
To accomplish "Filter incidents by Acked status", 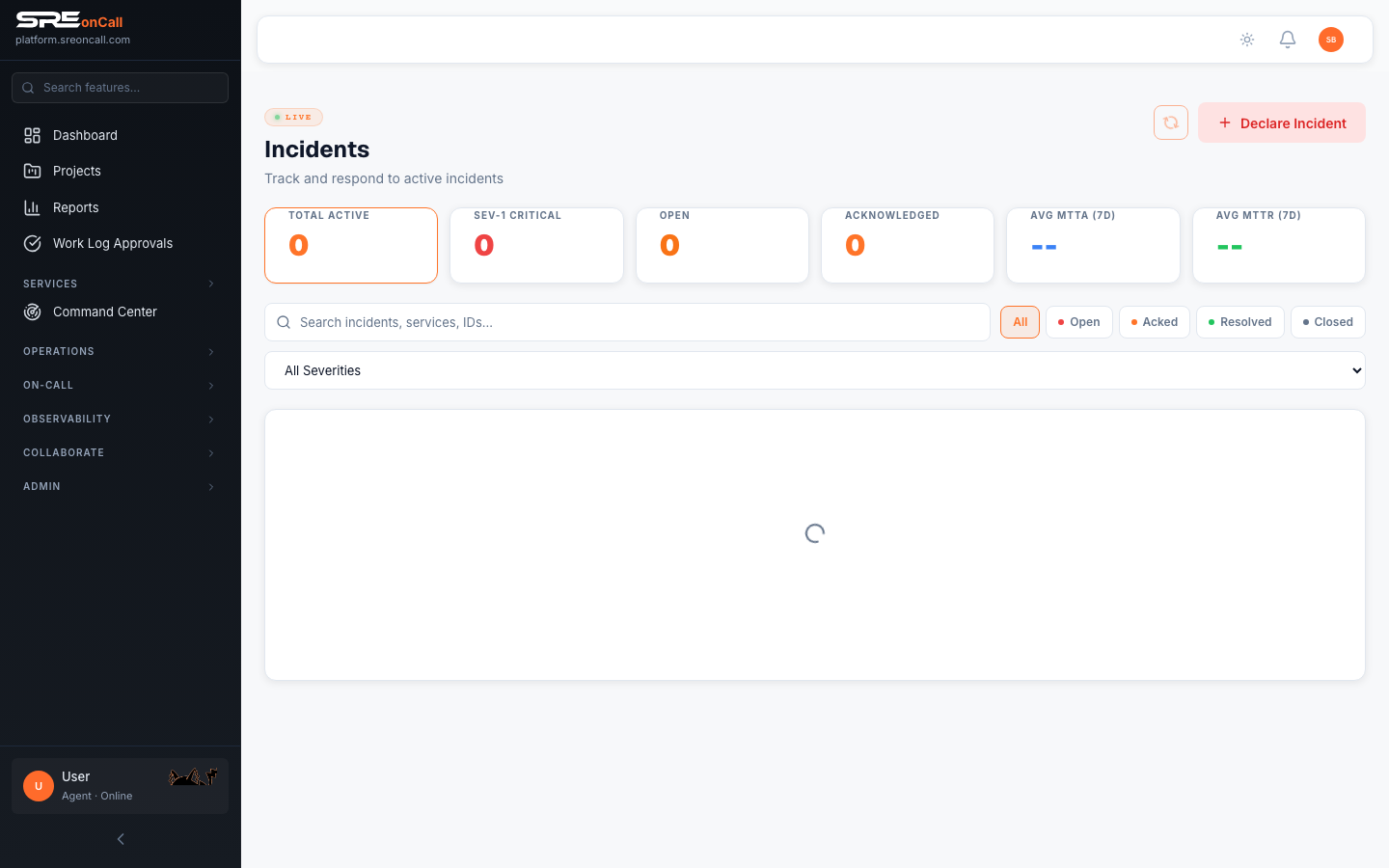I will point(1154,322).
